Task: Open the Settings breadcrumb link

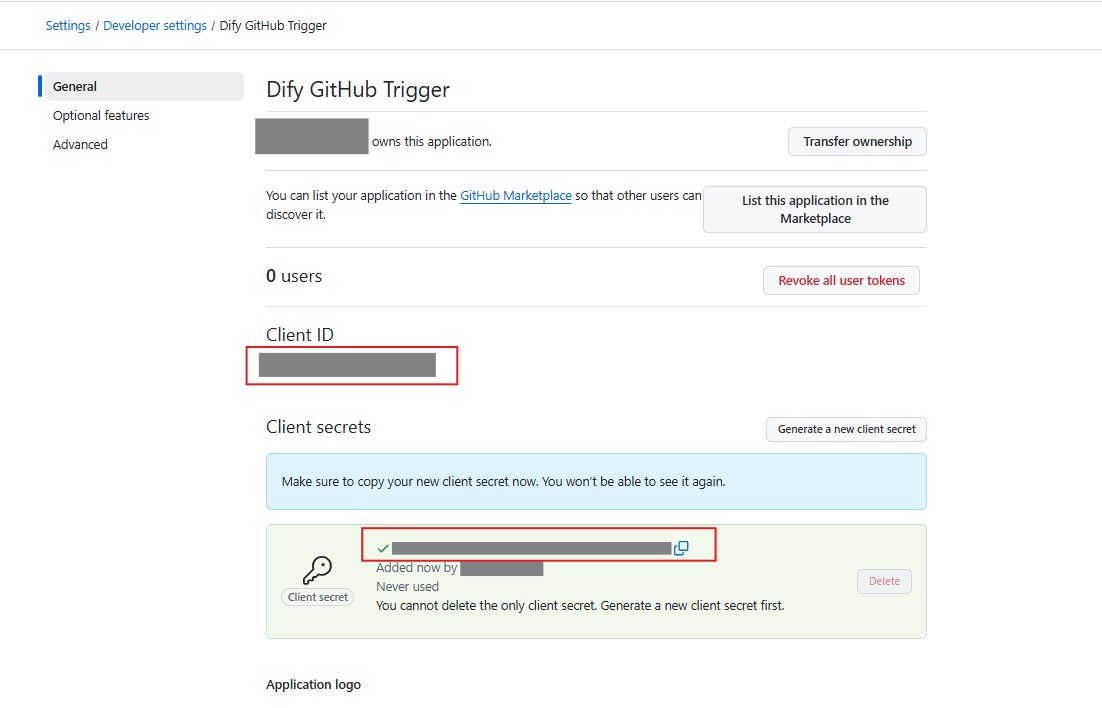Action: coord(68,25)
